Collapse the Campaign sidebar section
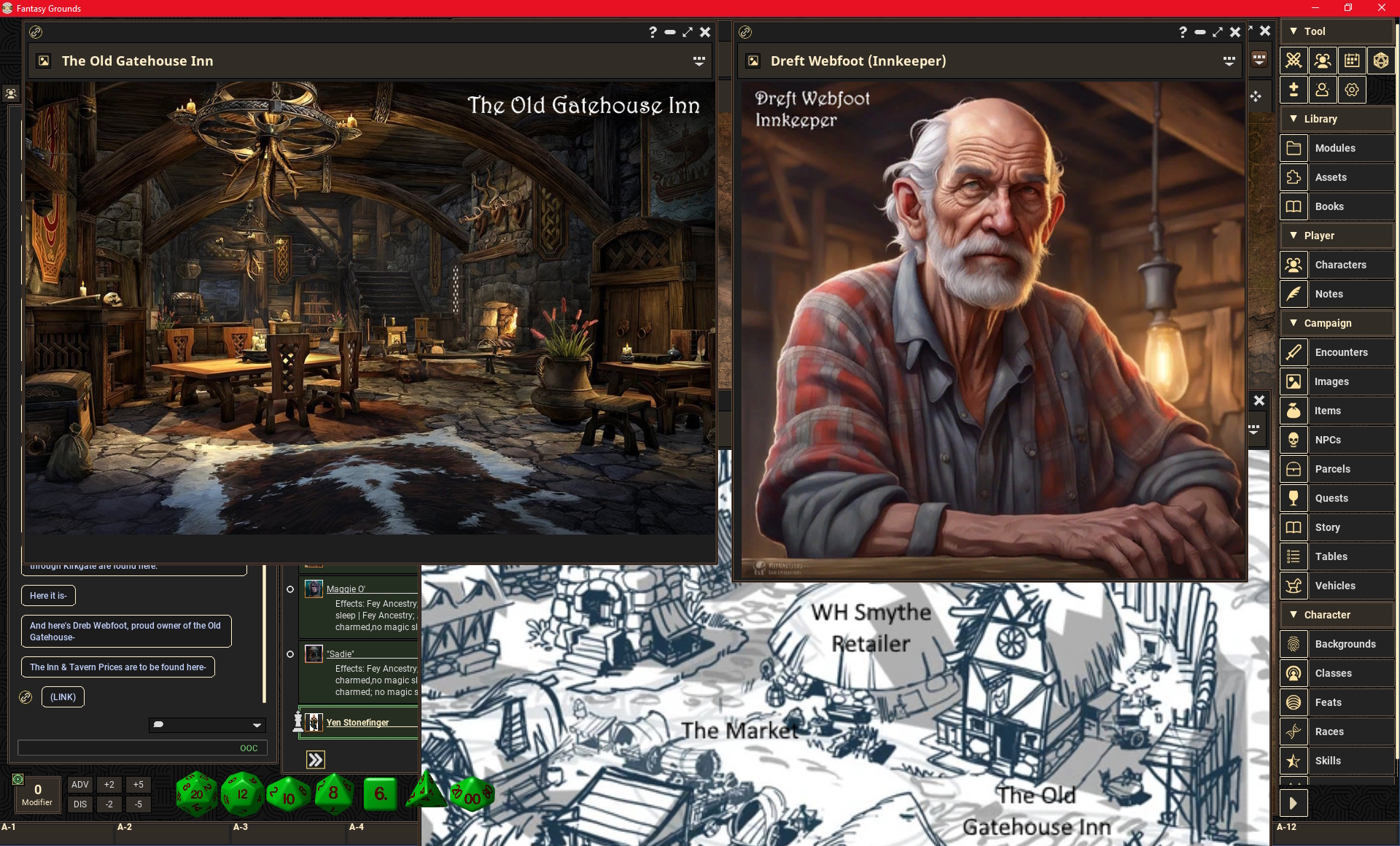Screen dimensions: 1400x846 click(1337, 323)
